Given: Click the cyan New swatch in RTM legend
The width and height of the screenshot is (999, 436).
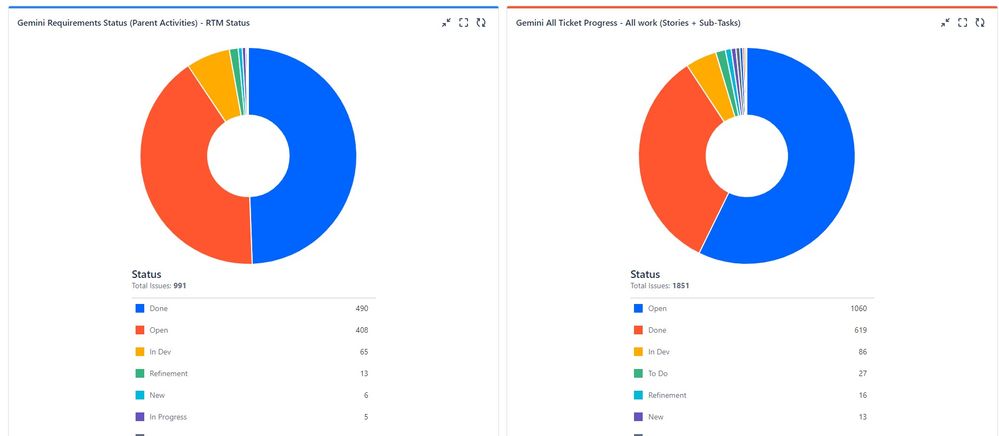Looking at the screenshot, I should click(x=140, y=395).
